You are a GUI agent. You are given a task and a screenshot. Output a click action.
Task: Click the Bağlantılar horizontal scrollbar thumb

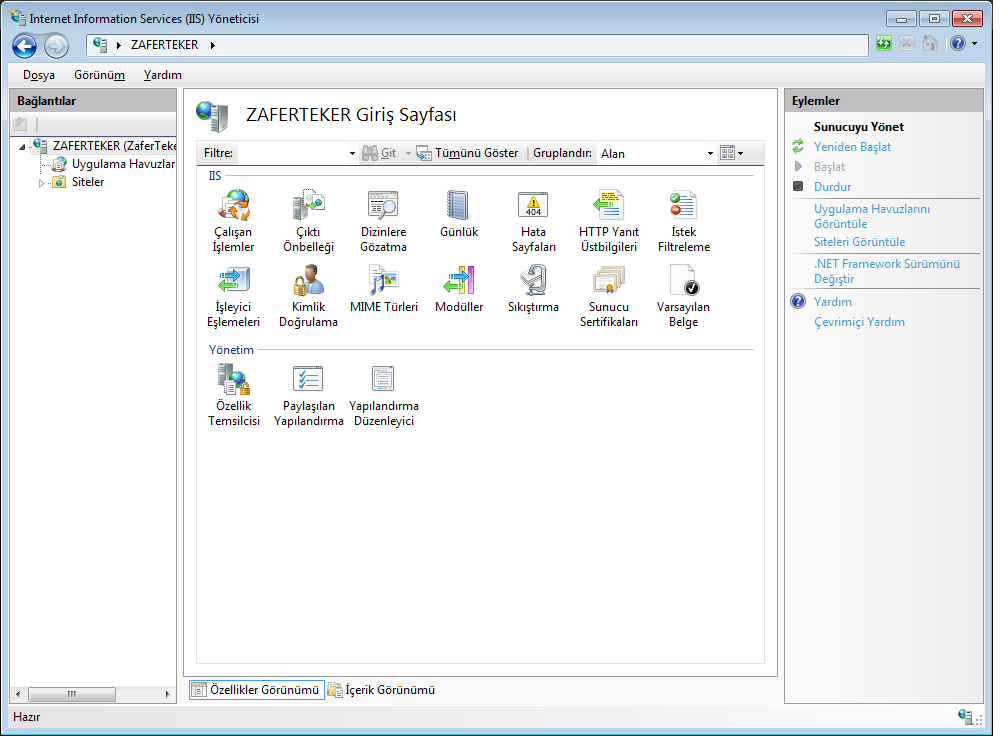(x=72, y=694)
